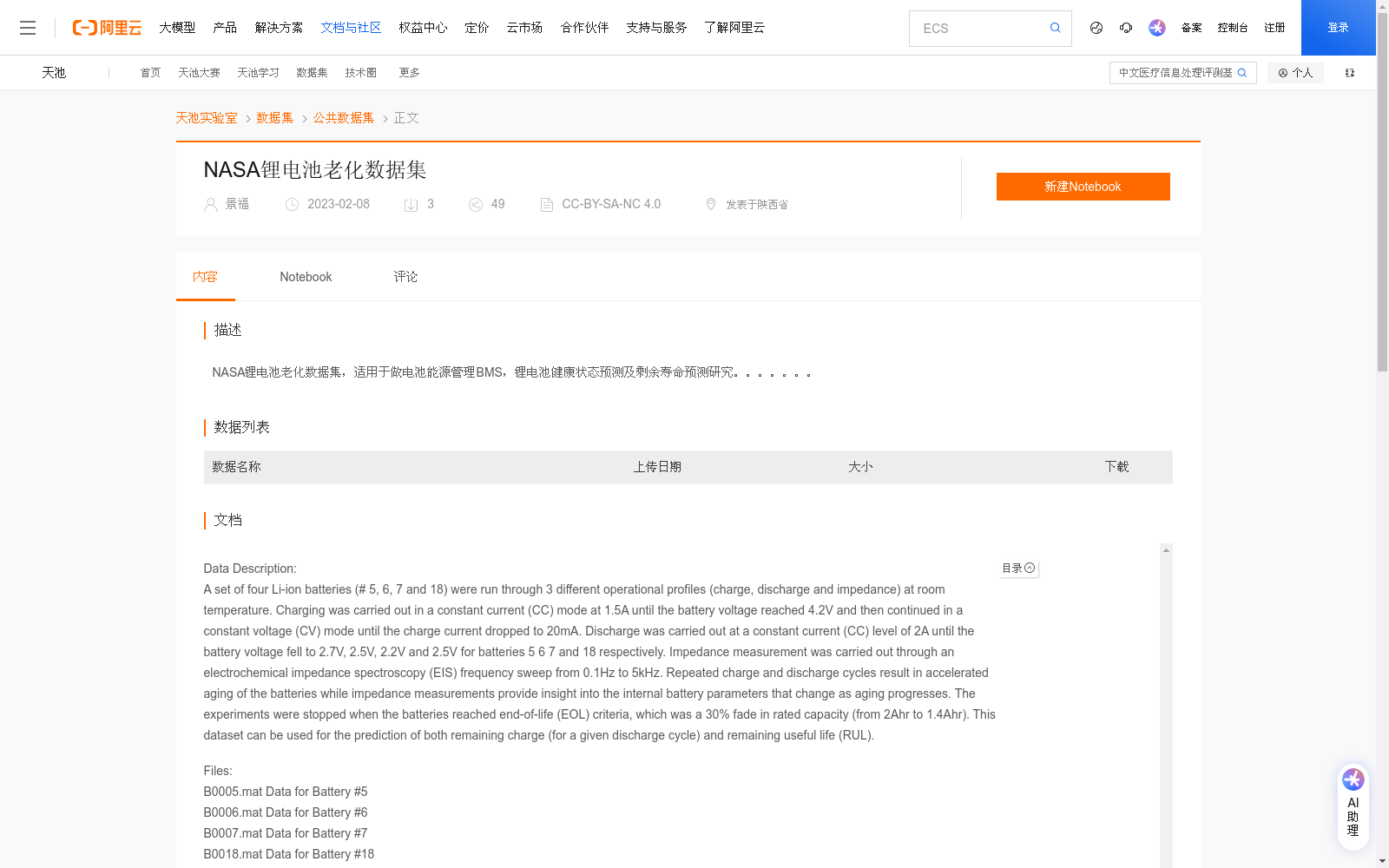Click the 天池 site title
The width and height of the screenshot is (1389, 868).
(x=54, y=73)
